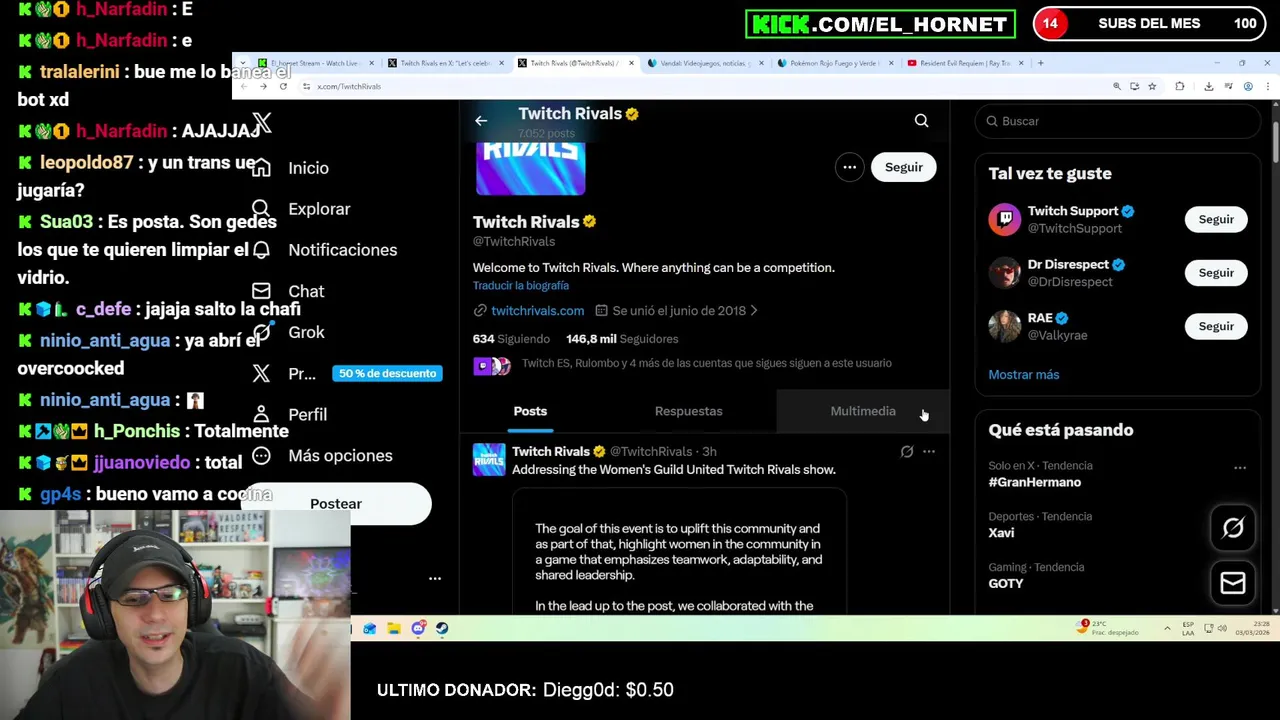Open the three-dot menu beside Seguir
This screenshot has width=1280, height=720.
pos(849,167)
